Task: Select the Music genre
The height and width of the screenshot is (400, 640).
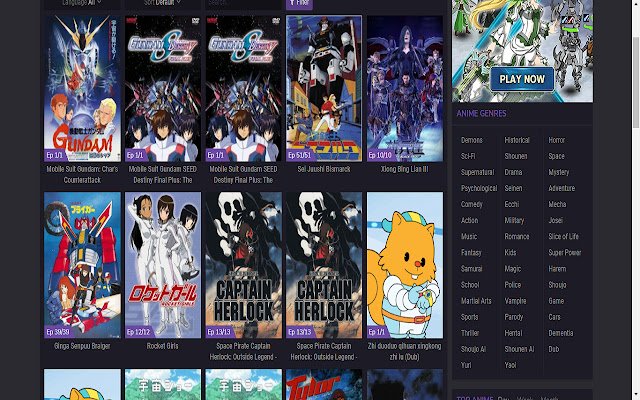Action: tap(469, 236)
